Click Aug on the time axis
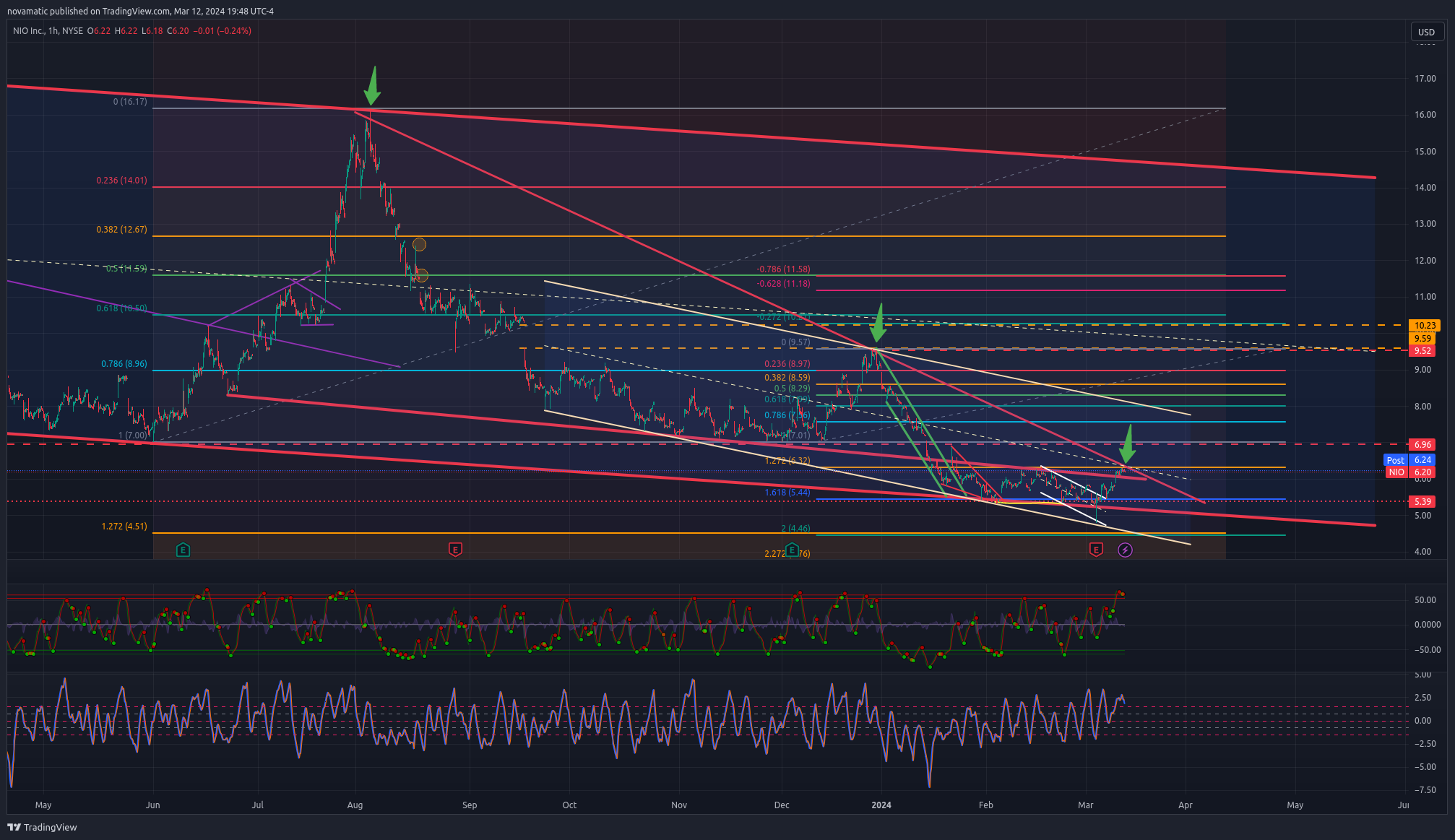1455x840 pixels. (x=355, y=805)
